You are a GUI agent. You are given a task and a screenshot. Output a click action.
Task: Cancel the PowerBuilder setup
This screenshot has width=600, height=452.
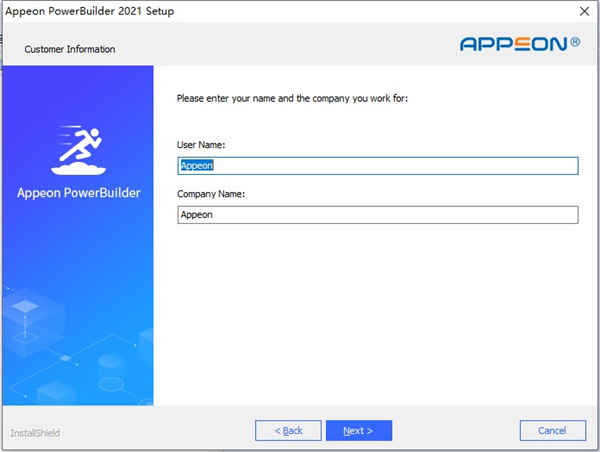click(553, 431)
